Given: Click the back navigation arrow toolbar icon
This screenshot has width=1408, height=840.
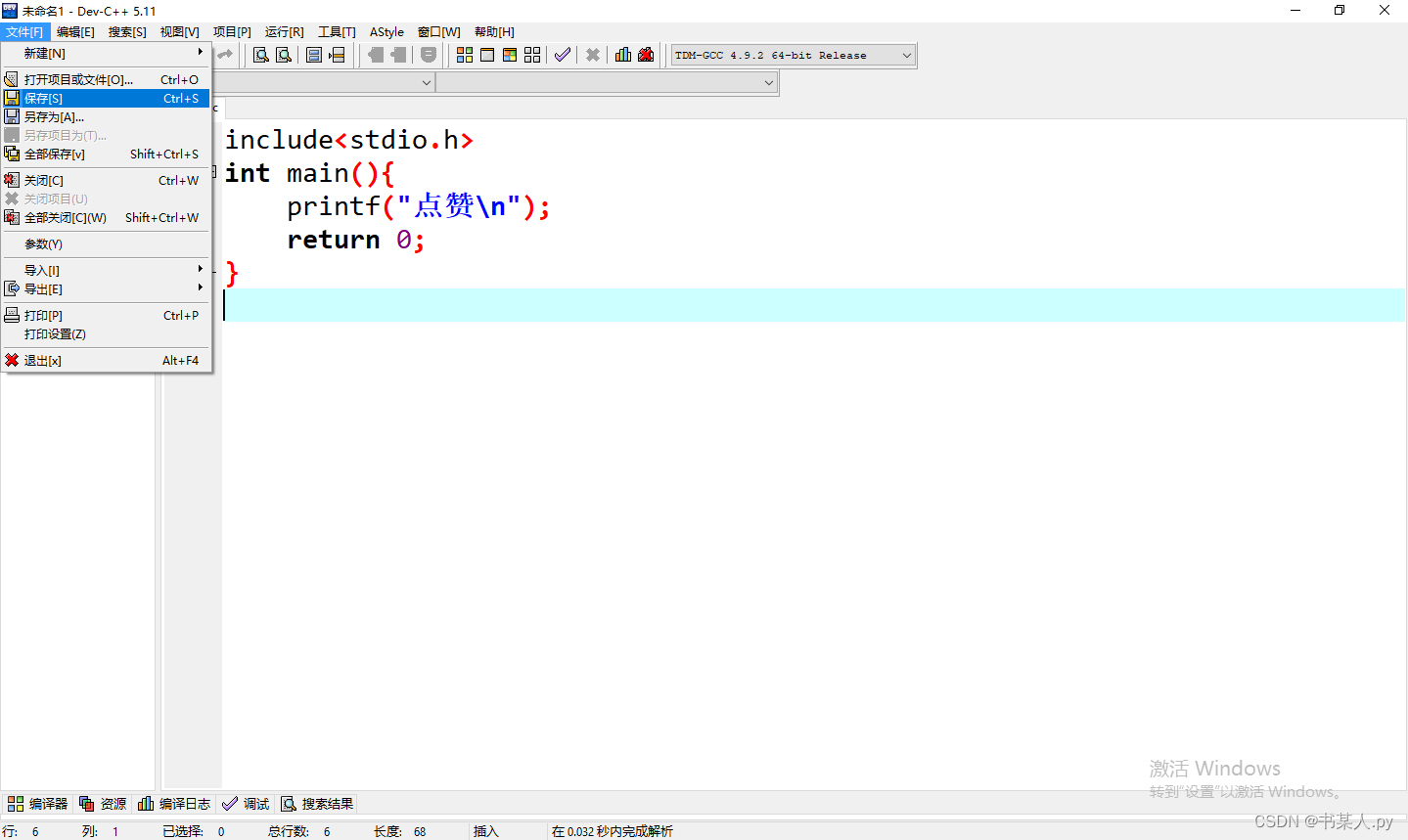Looking at the screenshot, I should (376, 55).
